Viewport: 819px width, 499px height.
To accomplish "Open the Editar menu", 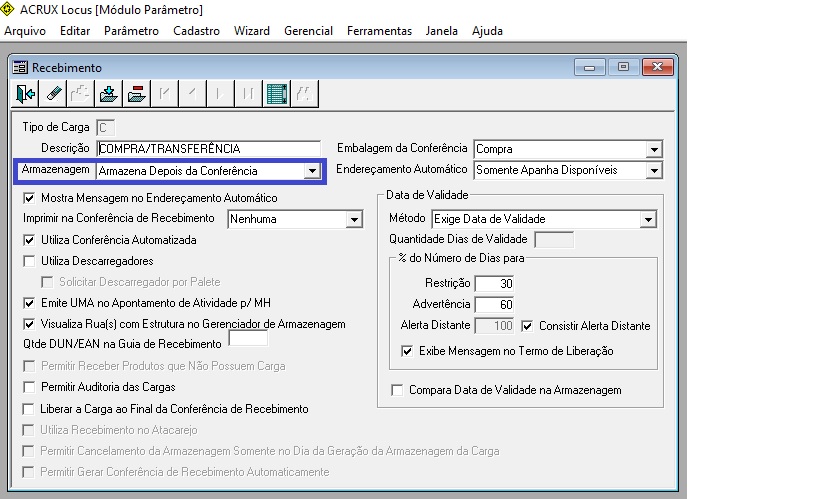I will point(75,31).
